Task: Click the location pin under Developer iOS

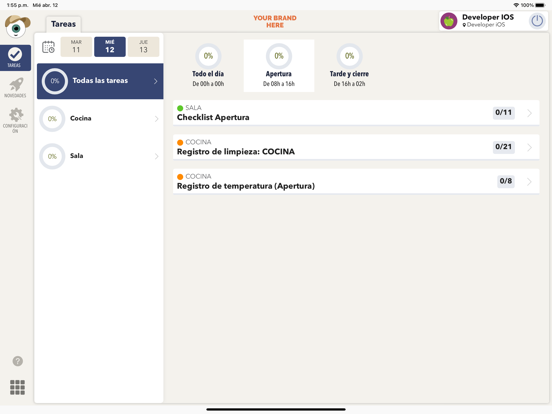Action: [464, 25]
